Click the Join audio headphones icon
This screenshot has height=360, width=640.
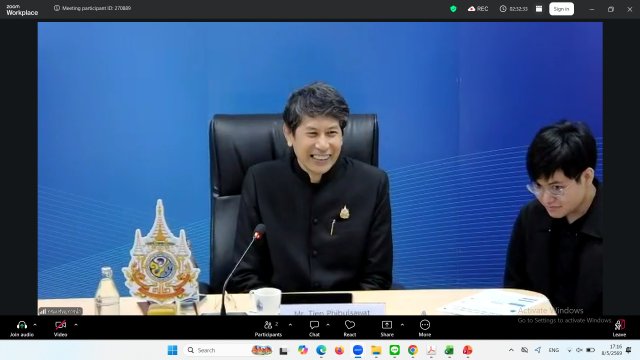pos(22,325)
